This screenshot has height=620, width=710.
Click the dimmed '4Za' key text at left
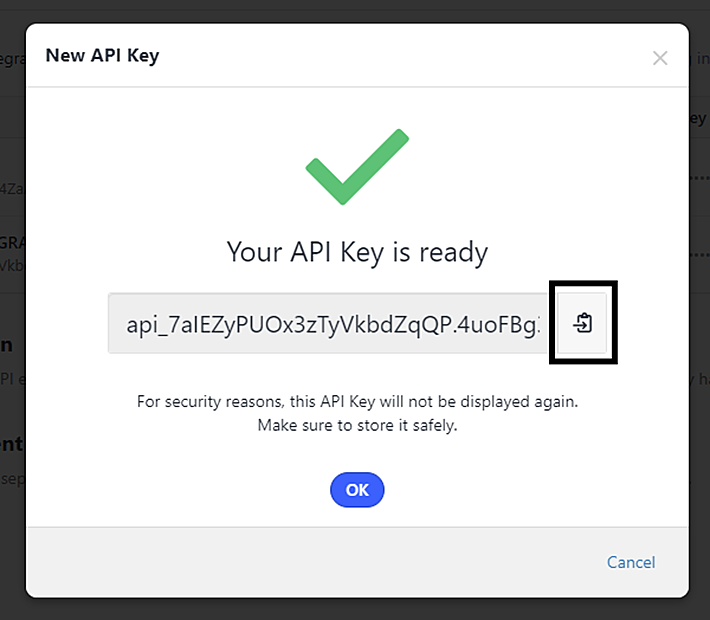point(12,188)
